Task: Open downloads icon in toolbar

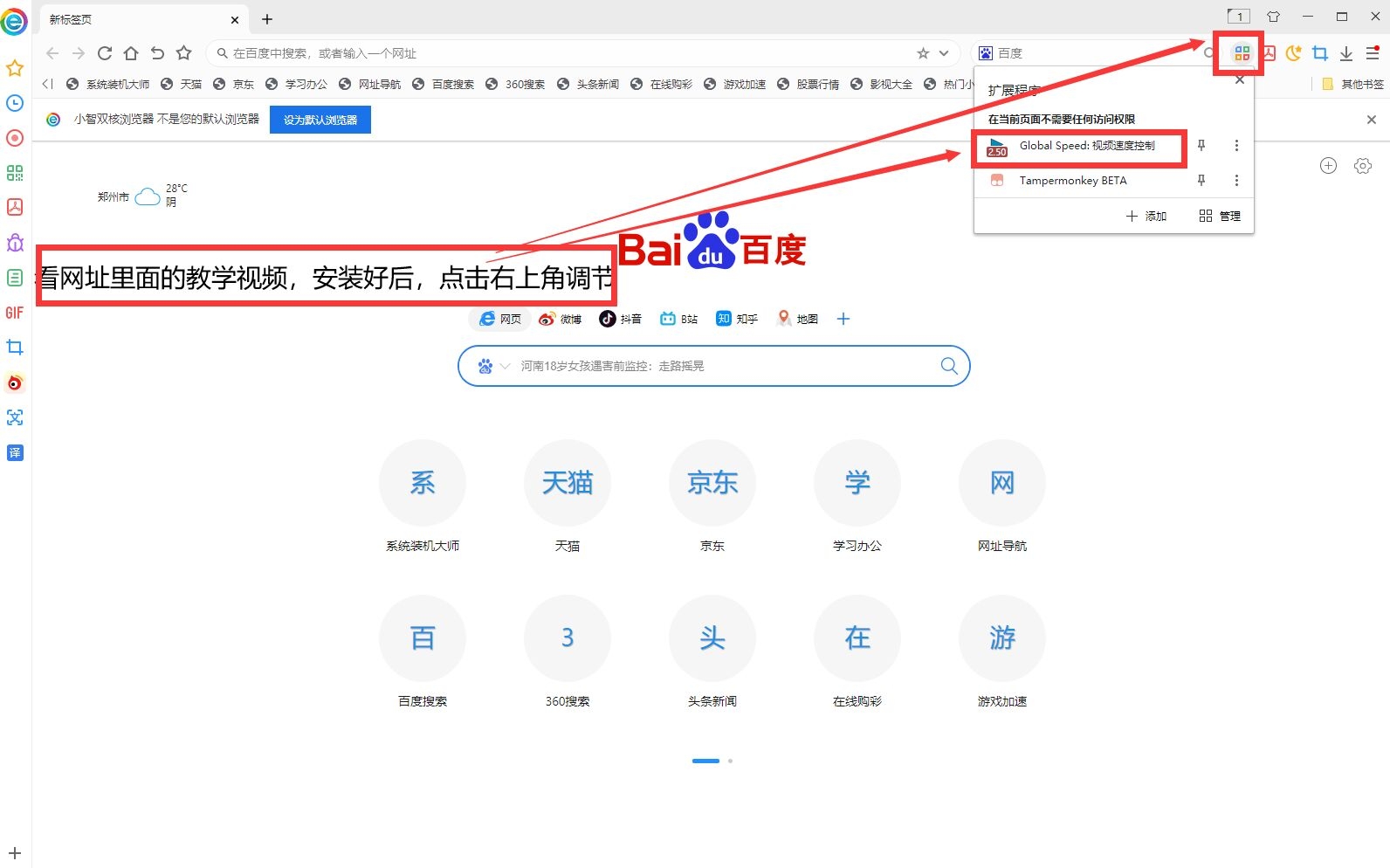Action: click(x=1346, y=53)
